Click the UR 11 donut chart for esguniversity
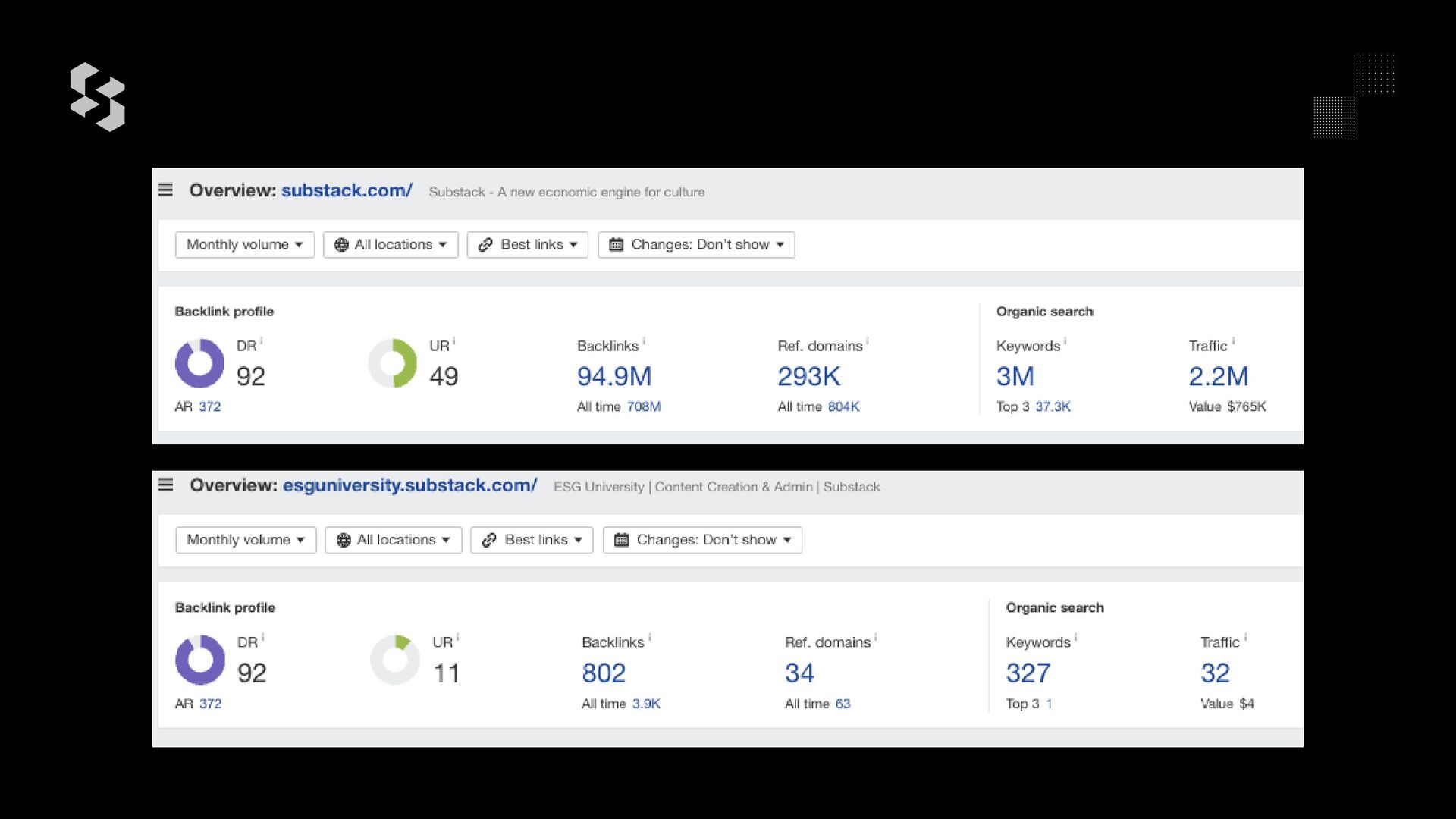Viewport: 1456px width, 819px height. 395,660
